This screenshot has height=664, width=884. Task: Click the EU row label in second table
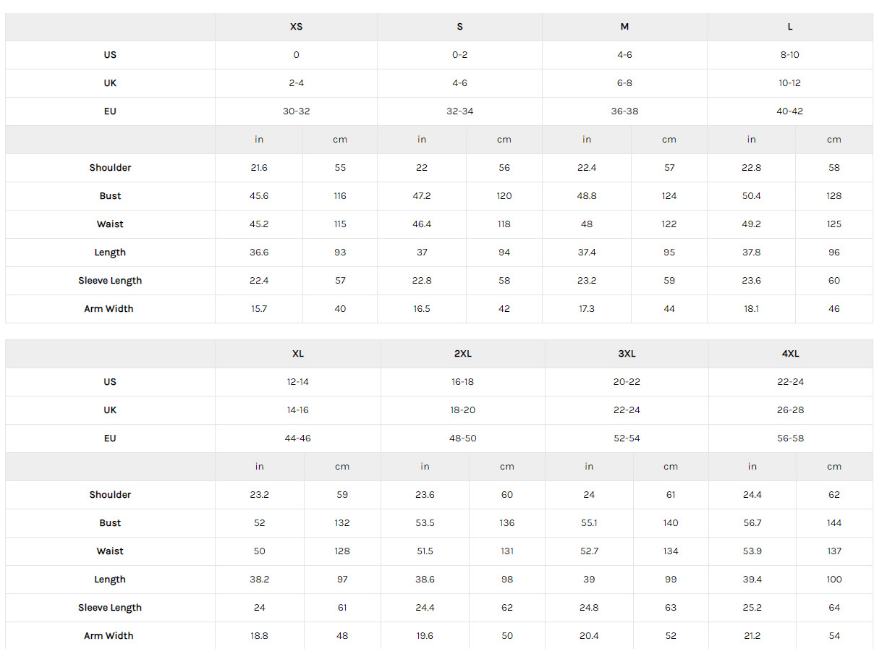pyautogui.click(x=110, y=438)
